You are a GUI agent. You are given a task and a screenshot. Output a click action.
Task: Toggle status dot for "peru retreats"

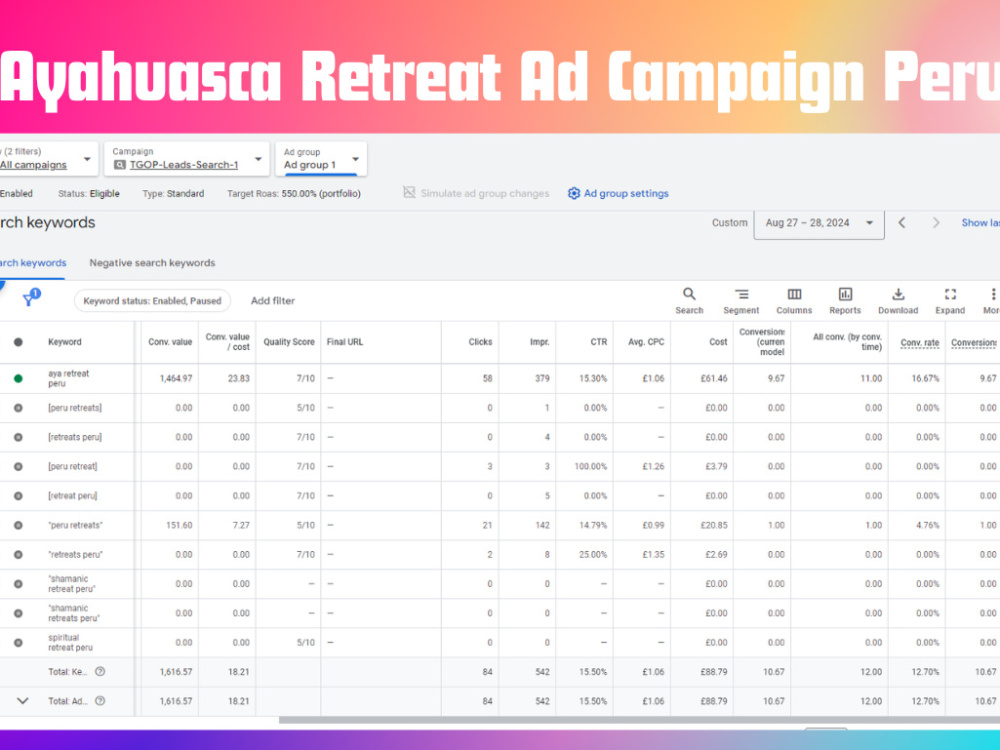[18, 525]
